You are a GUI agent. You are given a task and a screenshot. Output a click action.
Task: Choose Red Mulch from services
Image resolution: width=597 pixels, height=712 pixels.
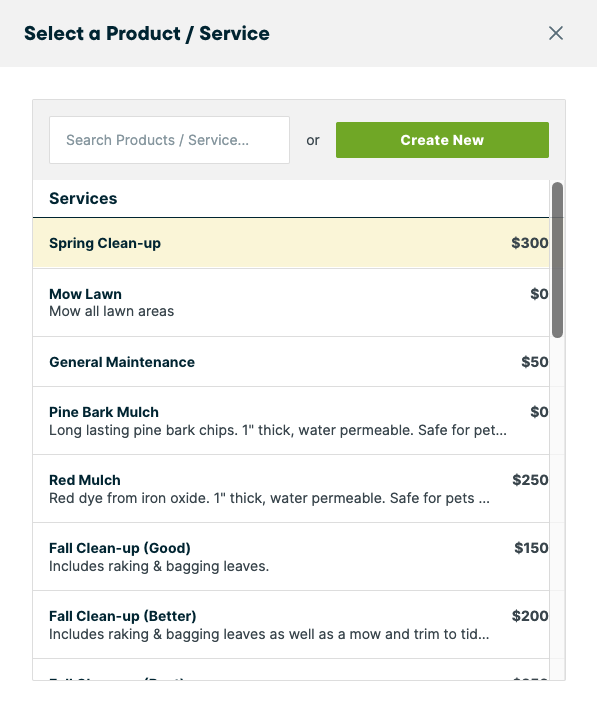point(291,489)
